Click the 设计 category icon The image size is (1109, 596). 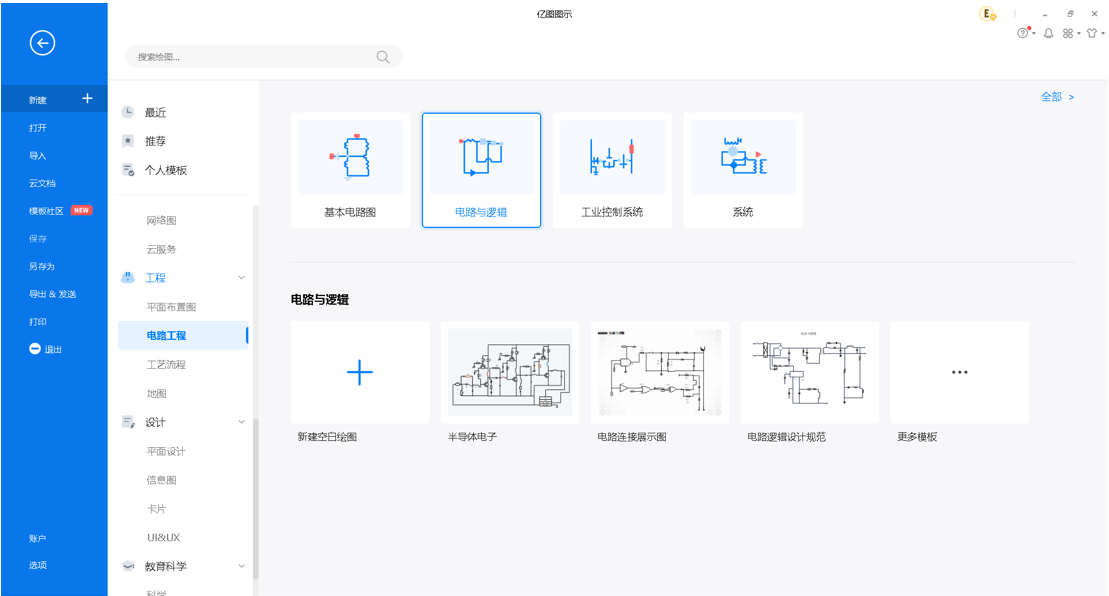tap(128, 422)
